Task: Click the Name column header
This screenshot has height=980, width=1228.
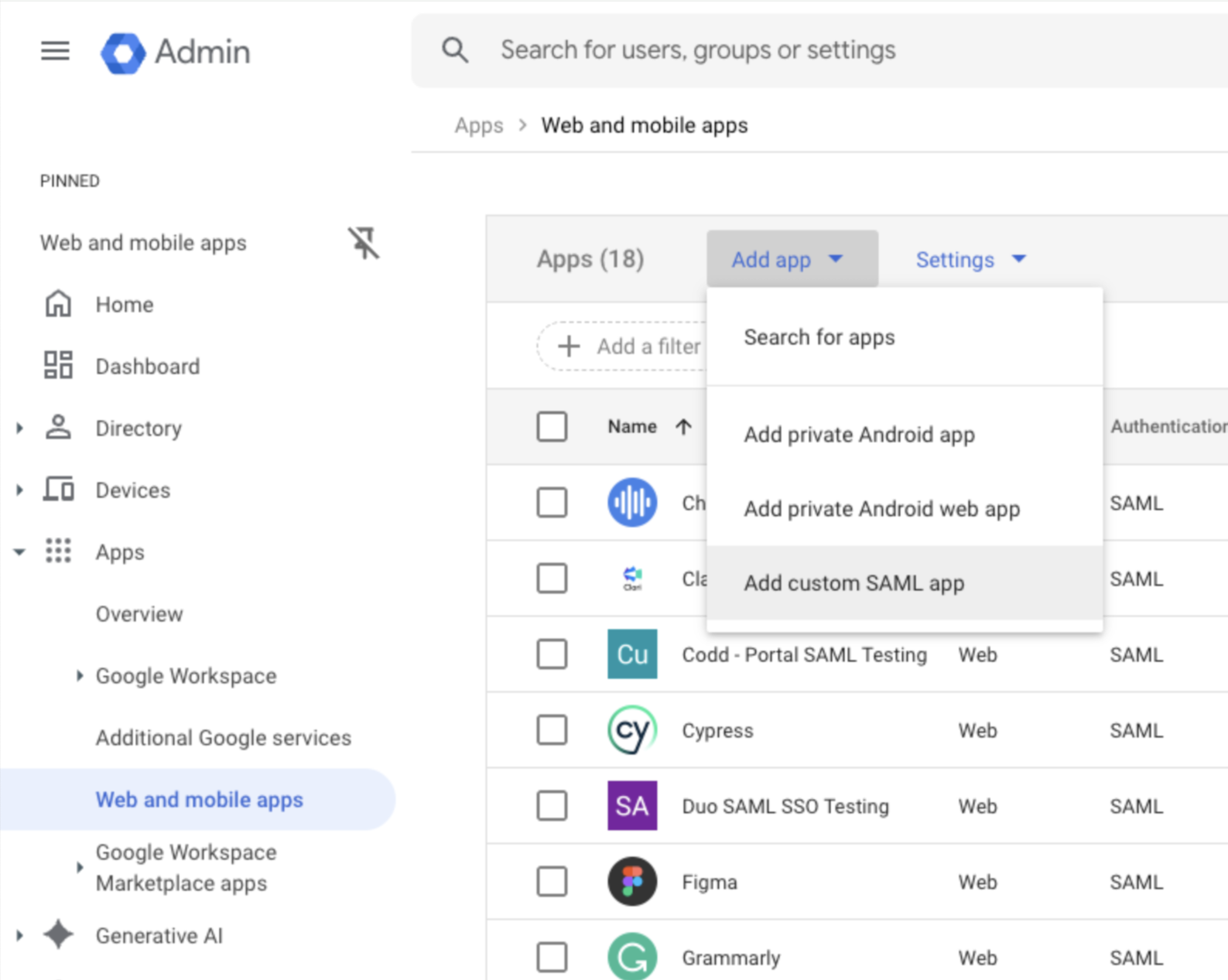Action: (632, 427)
